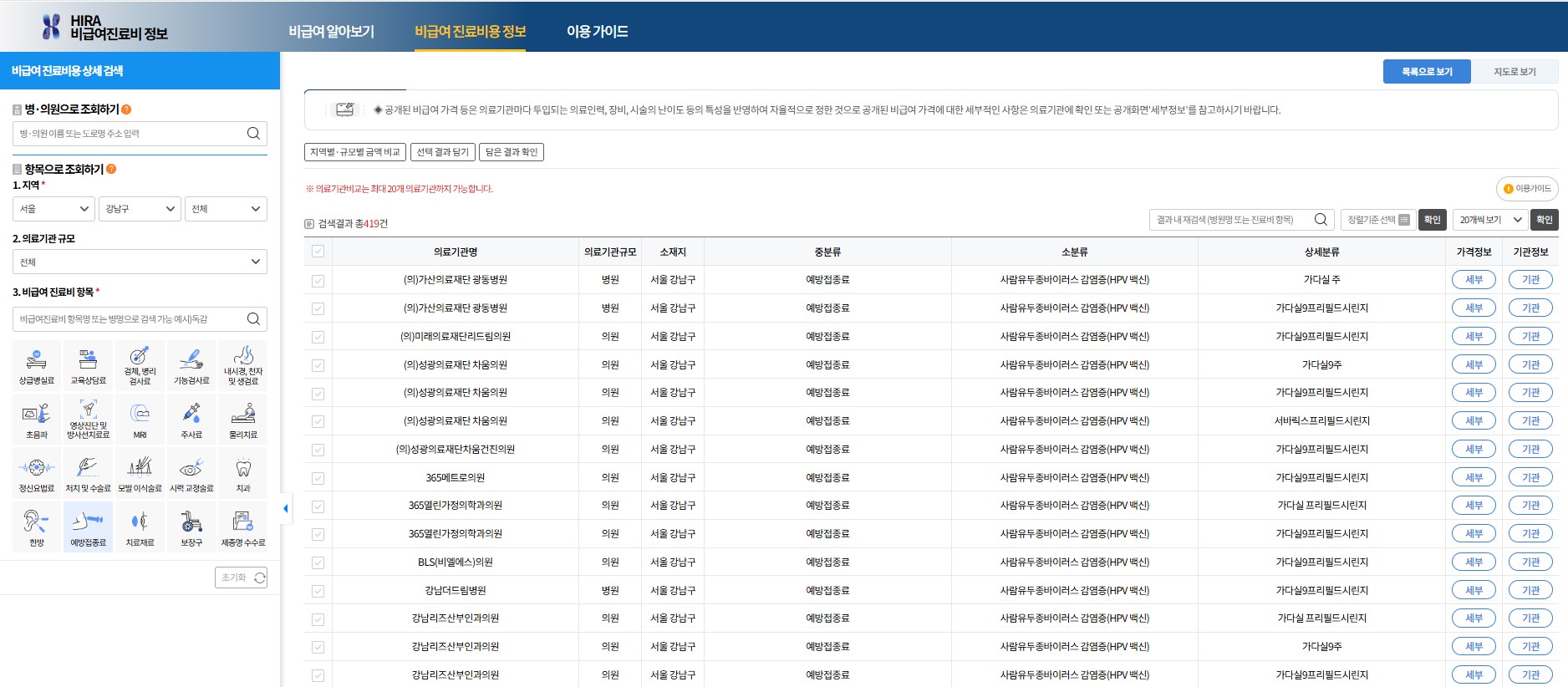
Task: Collapse the left search panel arrow
Action: (x=286, y=508)
